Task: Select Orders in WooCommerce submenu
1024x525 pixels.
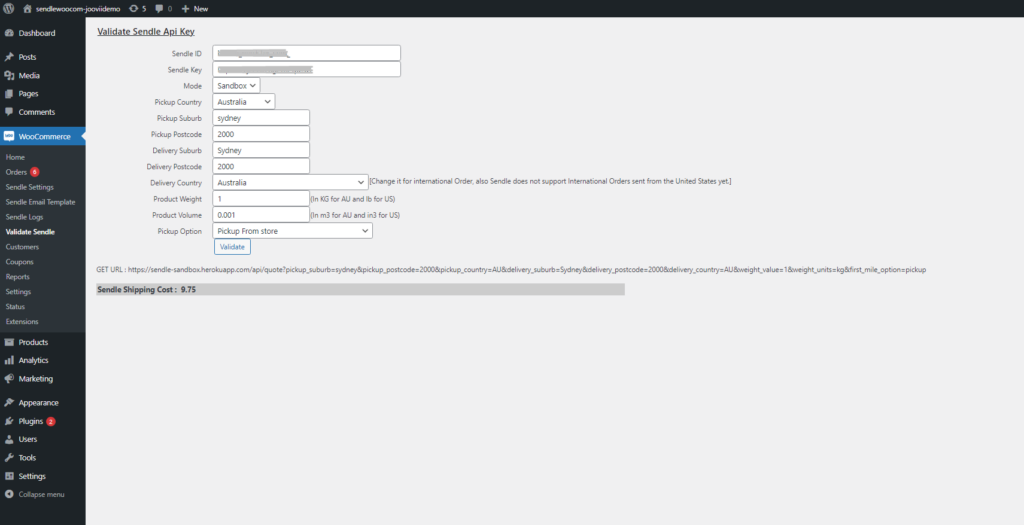Action: click(x=16, y=172)
